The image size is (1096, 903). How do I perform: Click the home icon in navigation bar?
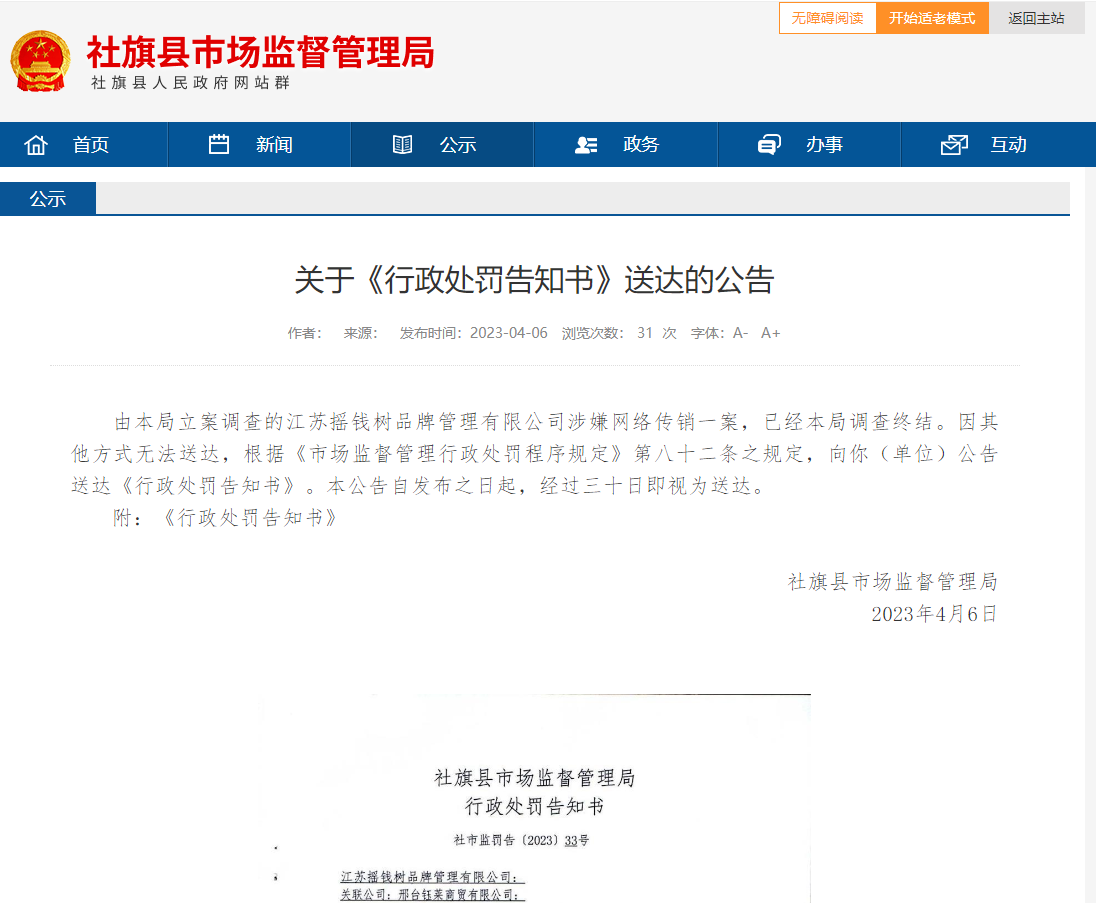point(36,145)
